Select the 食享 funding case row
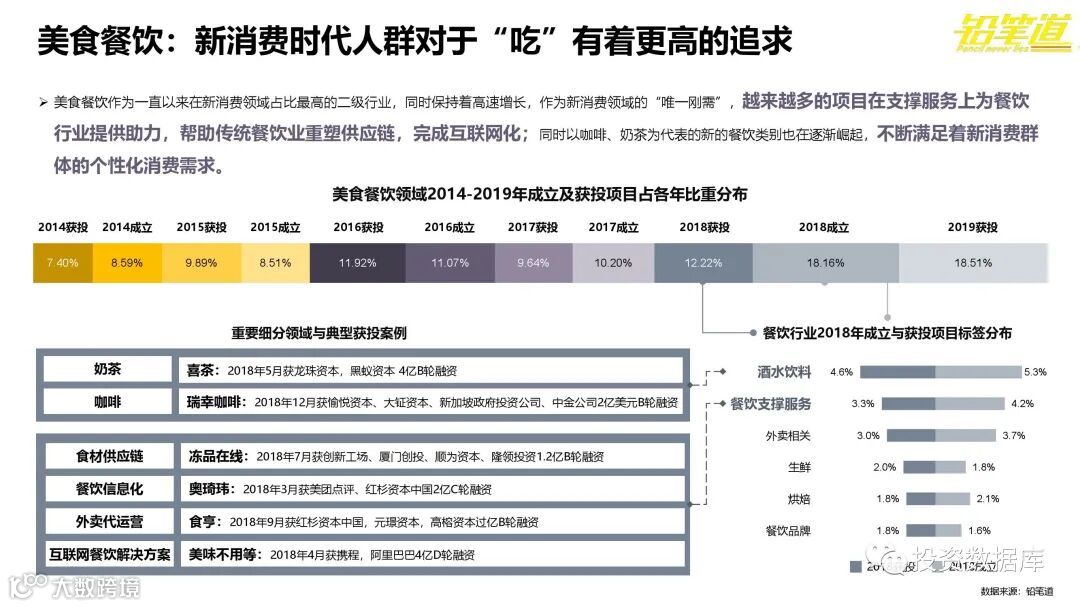1080x607 pixels. (x=433, y=522)
